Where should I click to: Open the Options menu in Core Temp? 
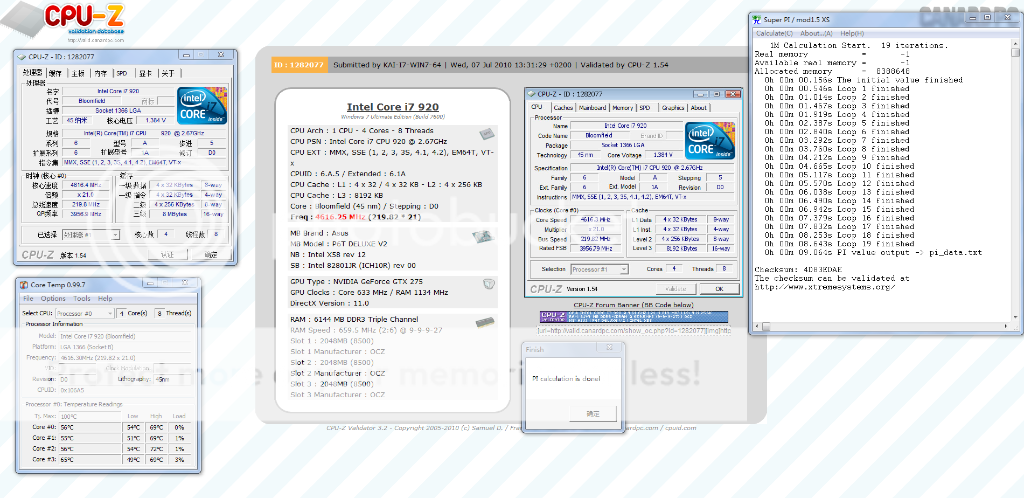pyautogui.click(x=55, y=298)
